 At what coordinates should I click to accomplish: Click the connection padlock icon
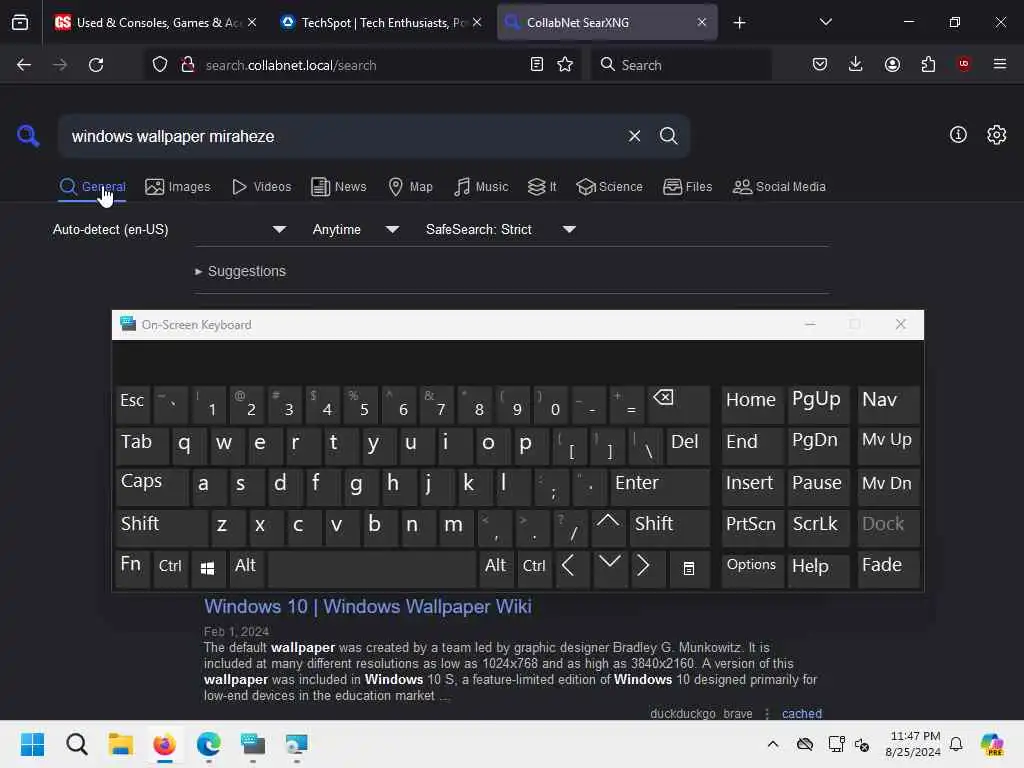[188, 64]
